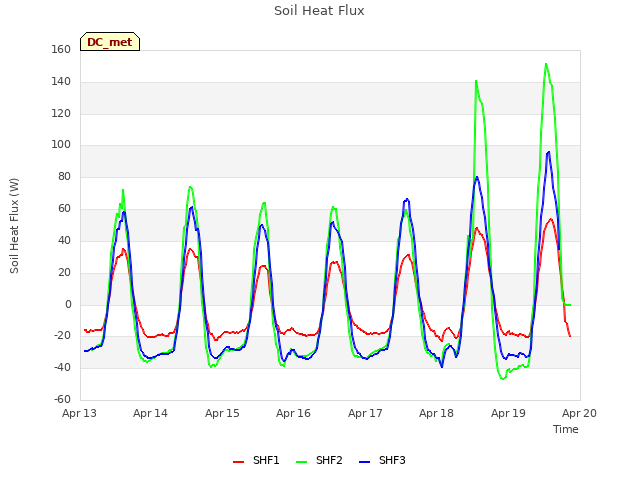Click the 20 y-axis tick label

tap(64, 272)
